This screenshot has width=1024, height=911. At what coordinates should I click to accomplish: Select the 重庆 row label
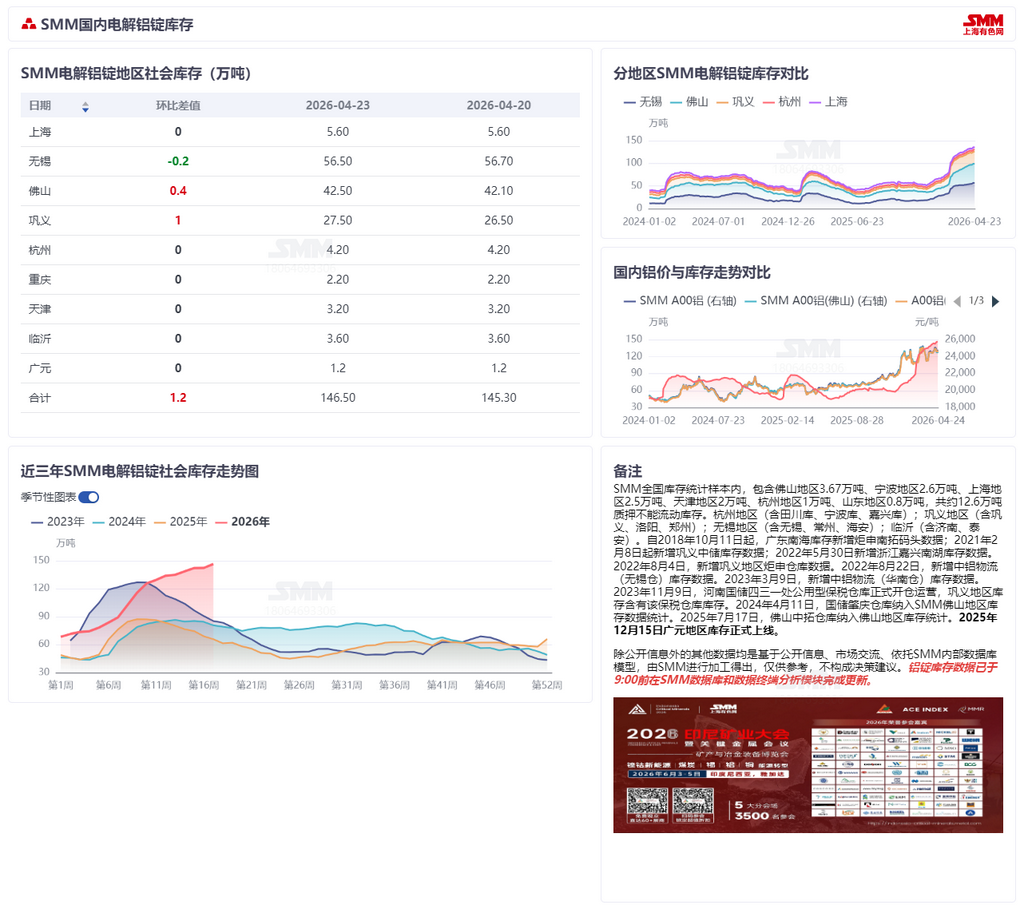[x=40, y=280]
